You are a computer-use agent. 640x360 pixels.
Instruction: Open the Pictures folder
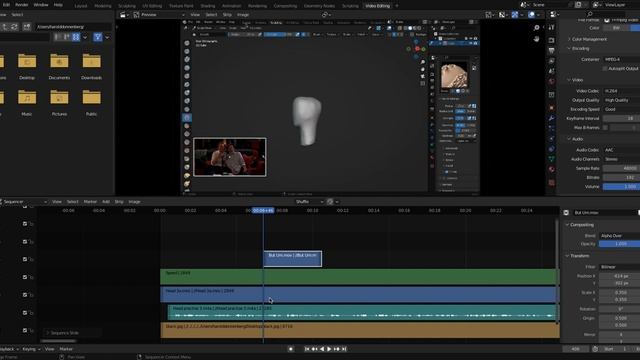(59, 103)
